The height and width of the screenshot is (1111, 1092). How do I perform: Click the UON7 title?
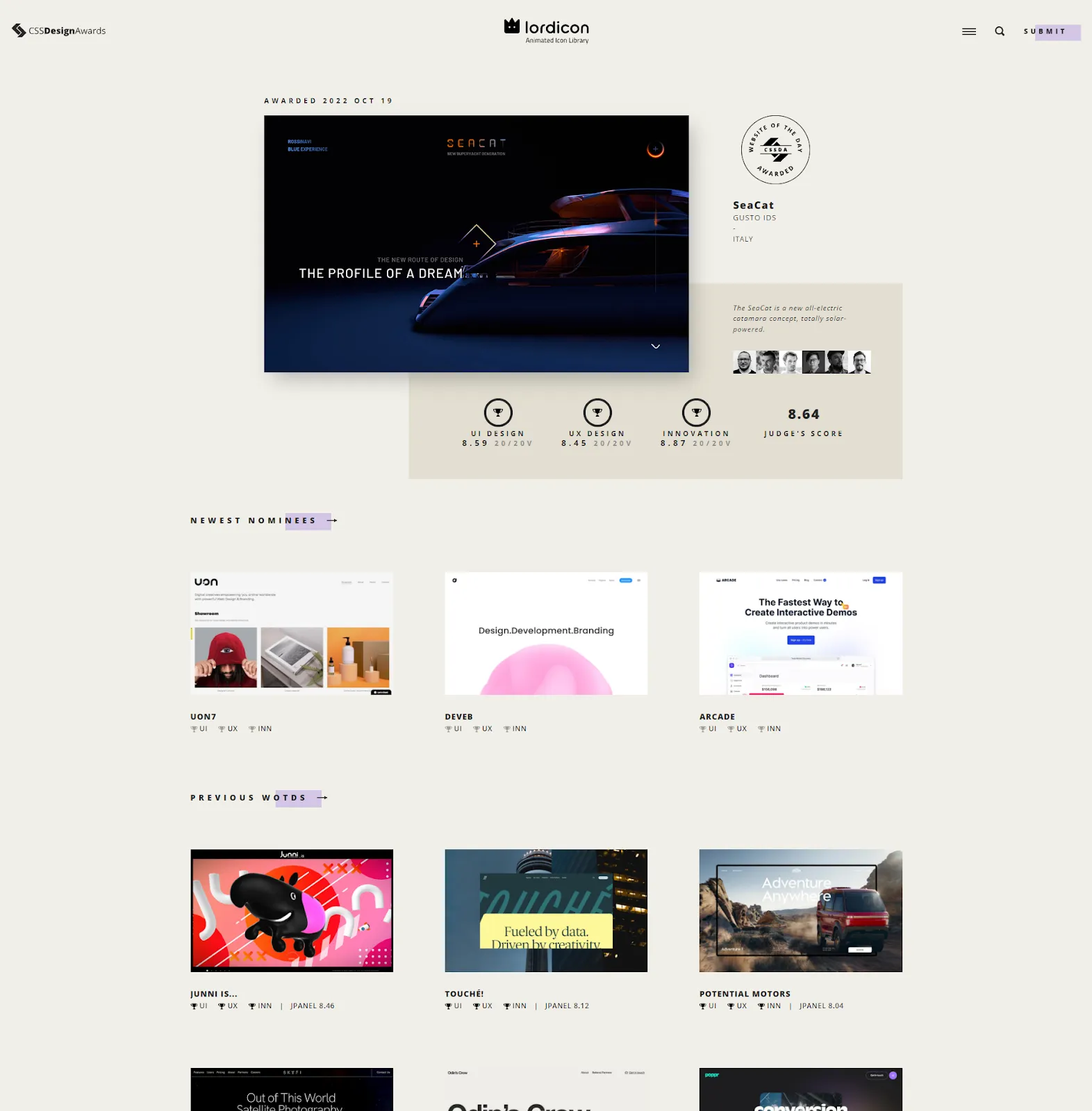coord(204,717)
